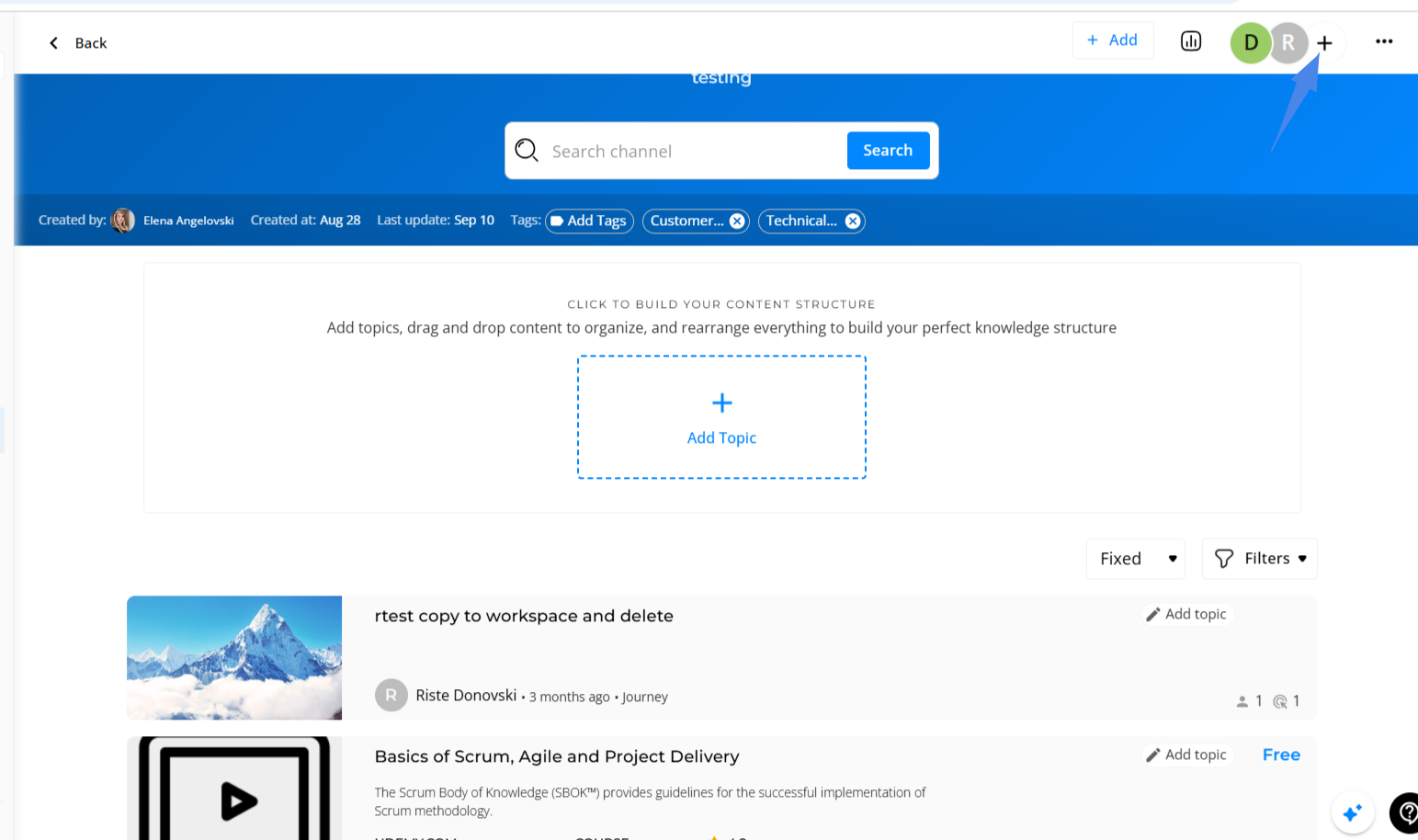Remove the Customer tag

click(737, 221)
